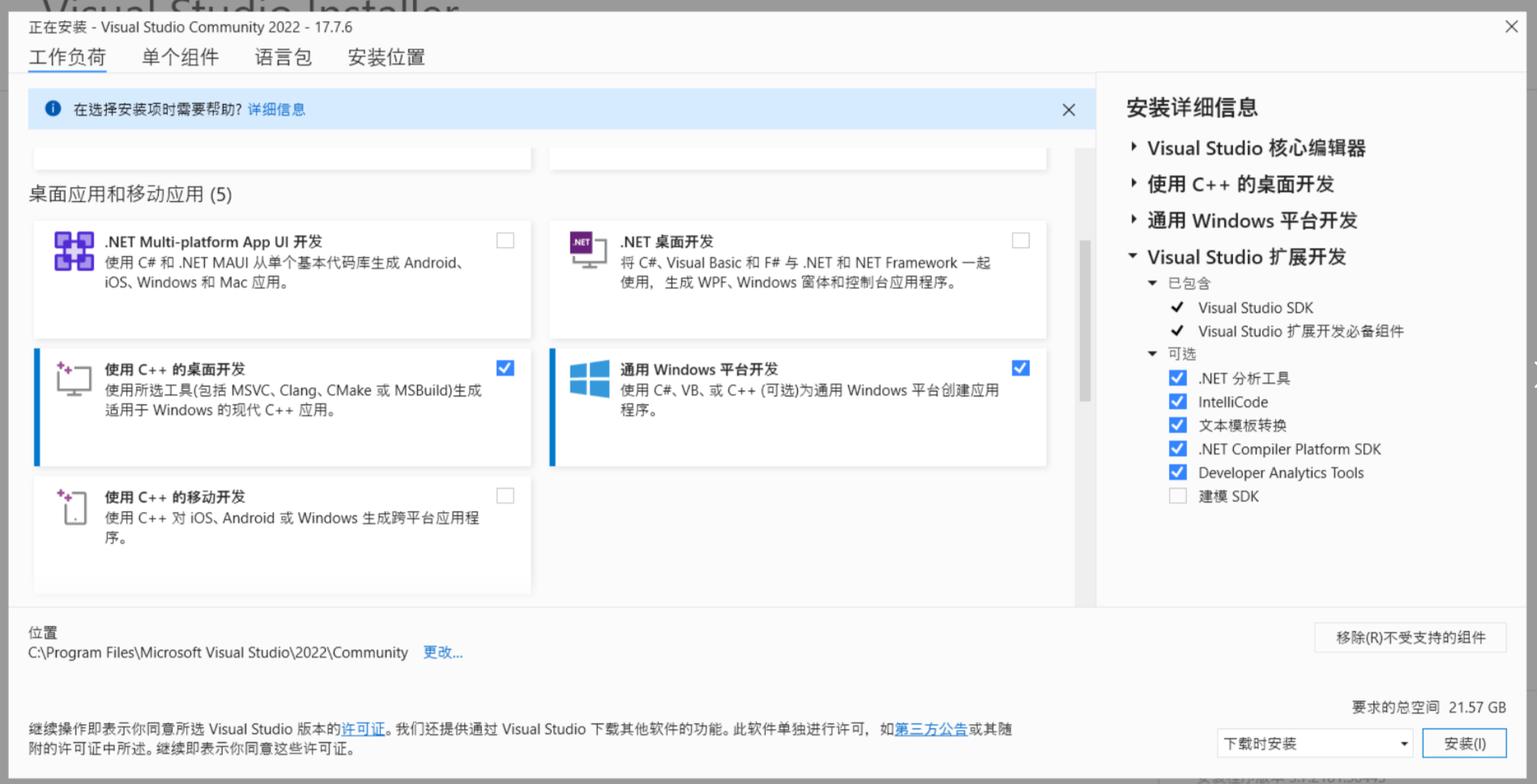
Task: Click the blue info icon in help banner
Action: (x=53, y=109)
